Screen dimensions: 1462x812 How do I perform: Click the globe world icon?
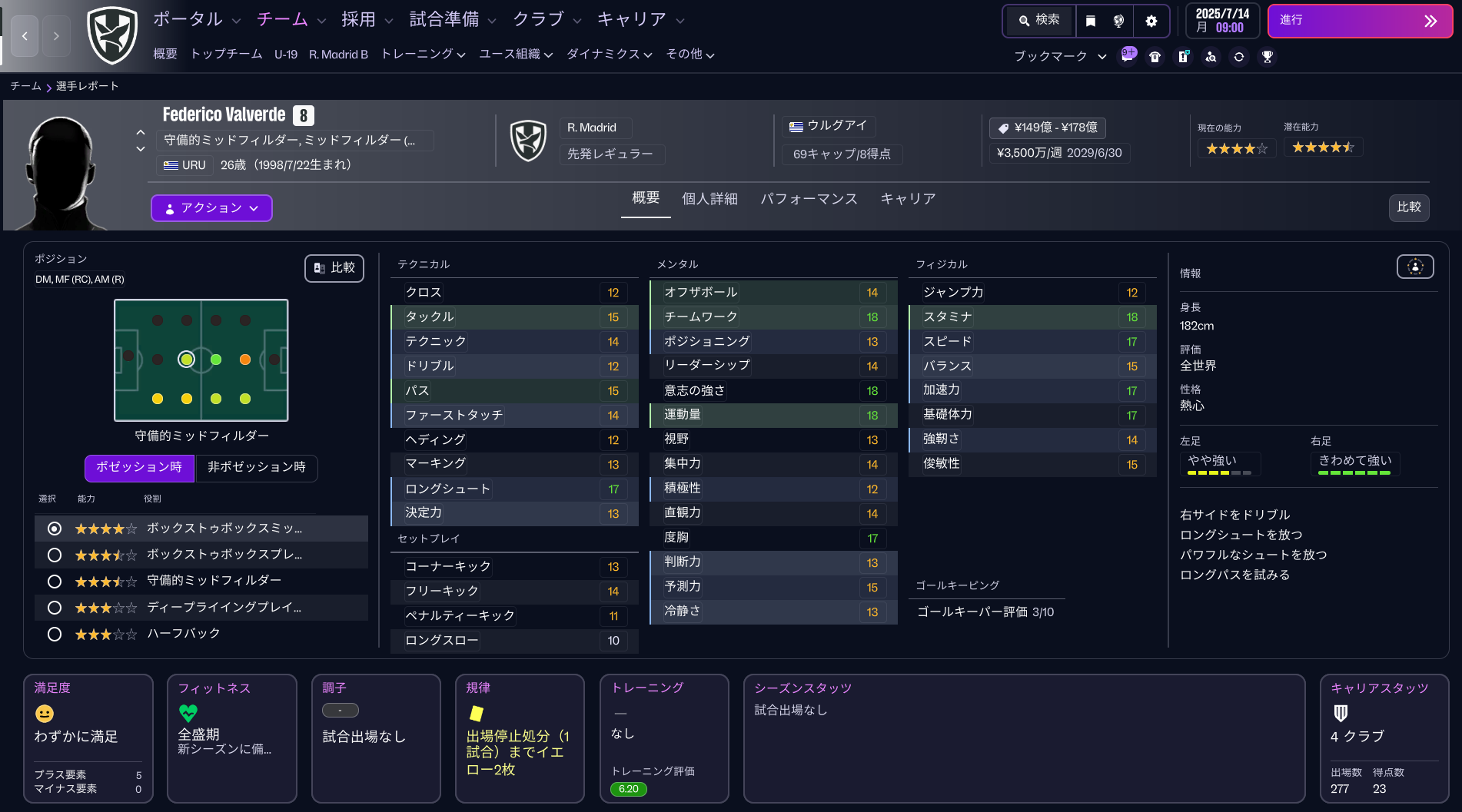(x=1118, y=21)
